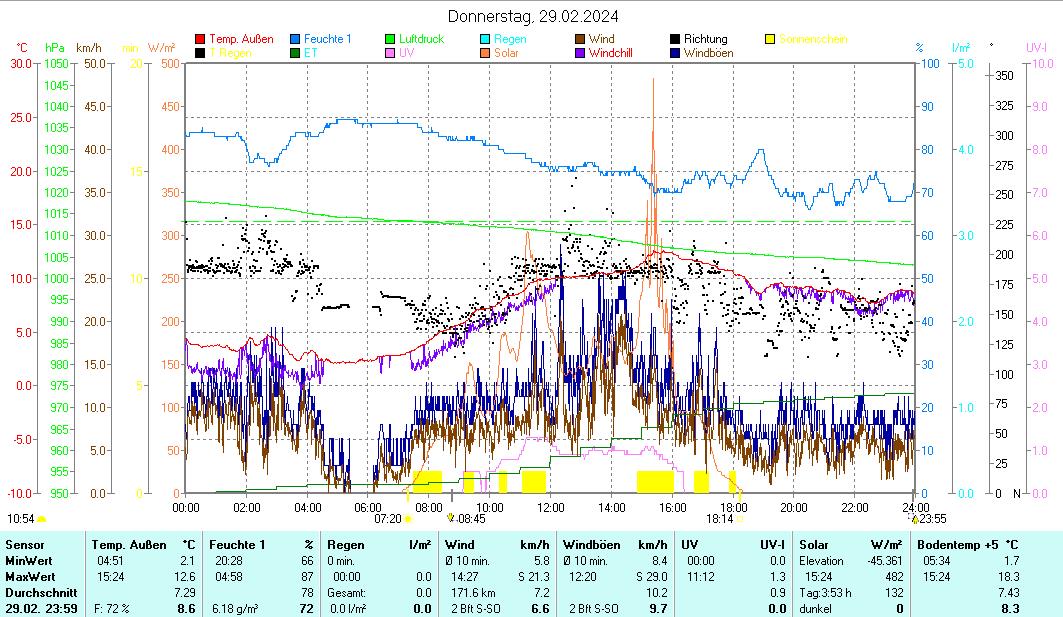This screenshot has height=617, width=1063.
Task: Click the chart title Donnerstag, 29.02.2024
Action: click(533, 16)
